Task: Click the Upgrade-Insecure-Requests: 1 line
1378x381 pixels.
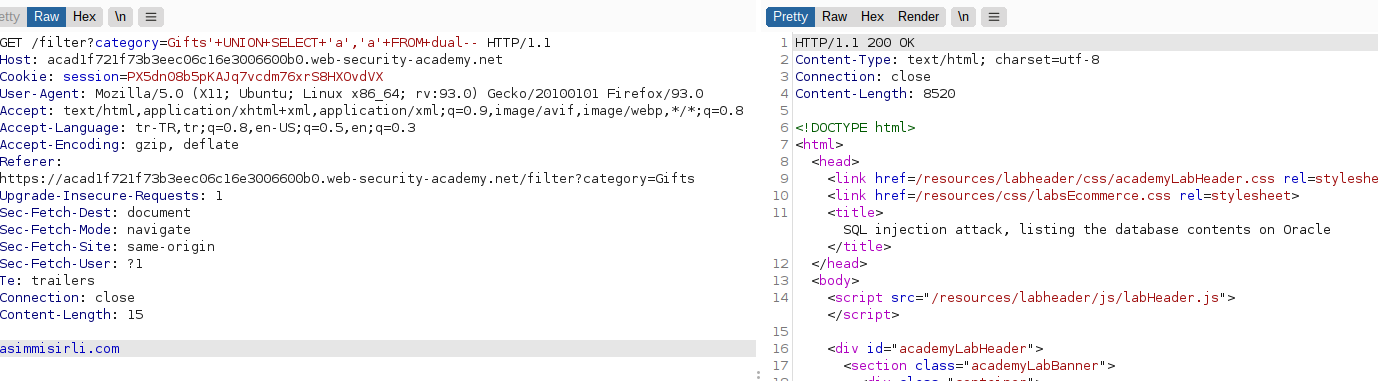Action: click(111, 195)
